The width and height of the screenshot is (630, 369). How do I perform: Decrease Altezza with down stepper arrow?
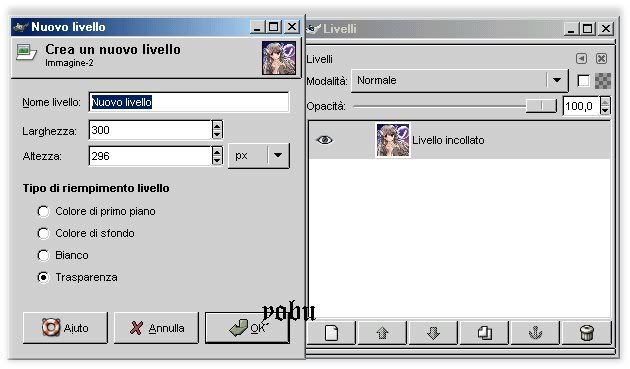click(217, 160)
